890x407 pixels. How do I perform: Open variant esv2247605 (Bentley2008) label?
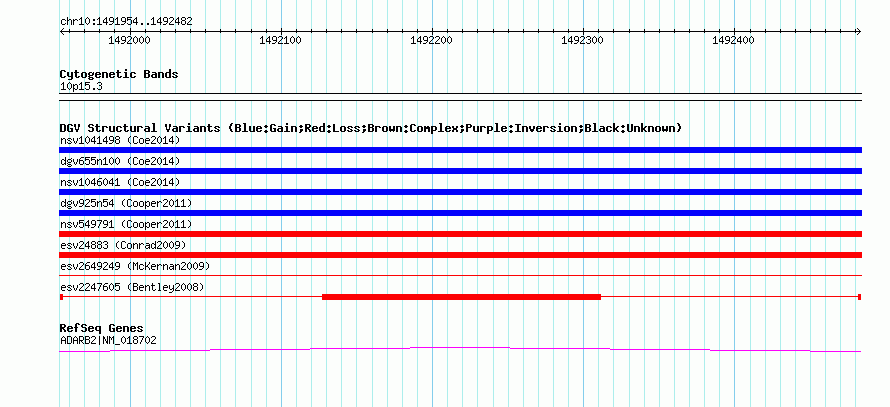(132, 287)
